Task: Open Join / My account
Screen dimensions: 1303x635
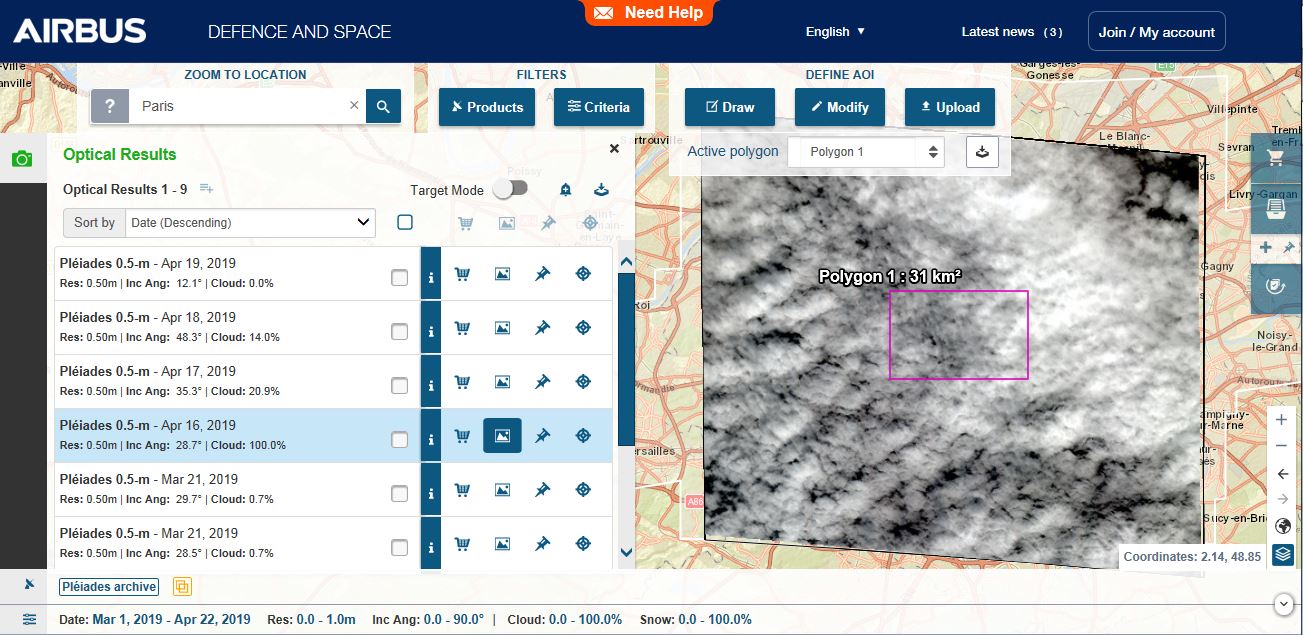Action: (x=1157, y=32)
